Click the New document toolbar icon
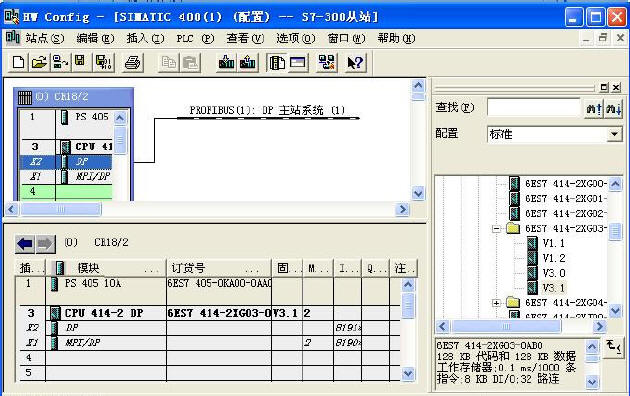This screenshot has height=396, width=630. (18, 63)
